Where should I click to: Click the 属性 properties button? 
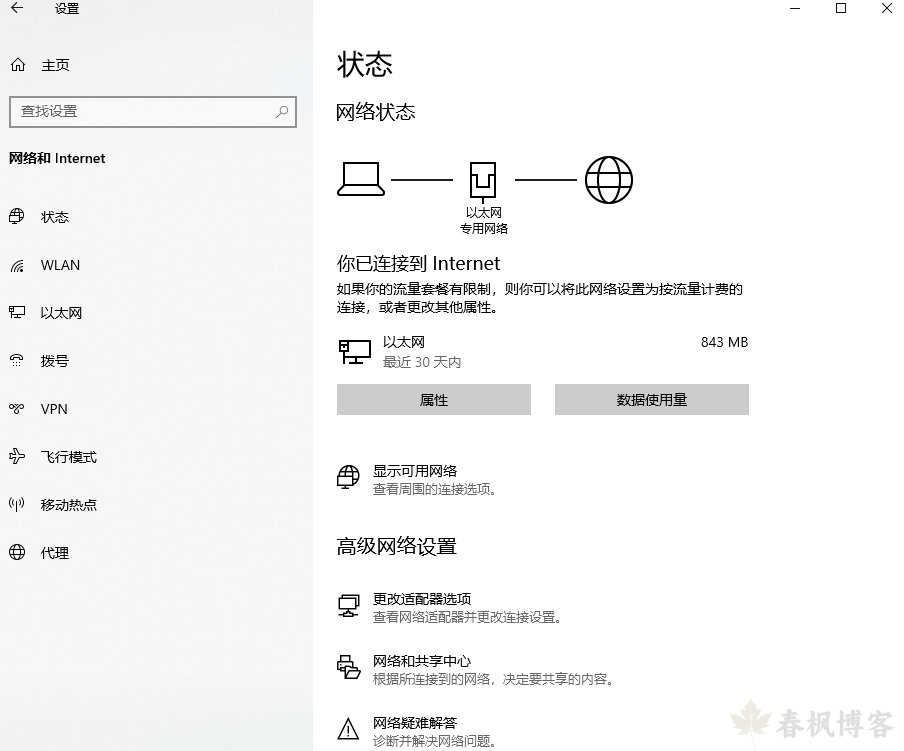[434, 399]
